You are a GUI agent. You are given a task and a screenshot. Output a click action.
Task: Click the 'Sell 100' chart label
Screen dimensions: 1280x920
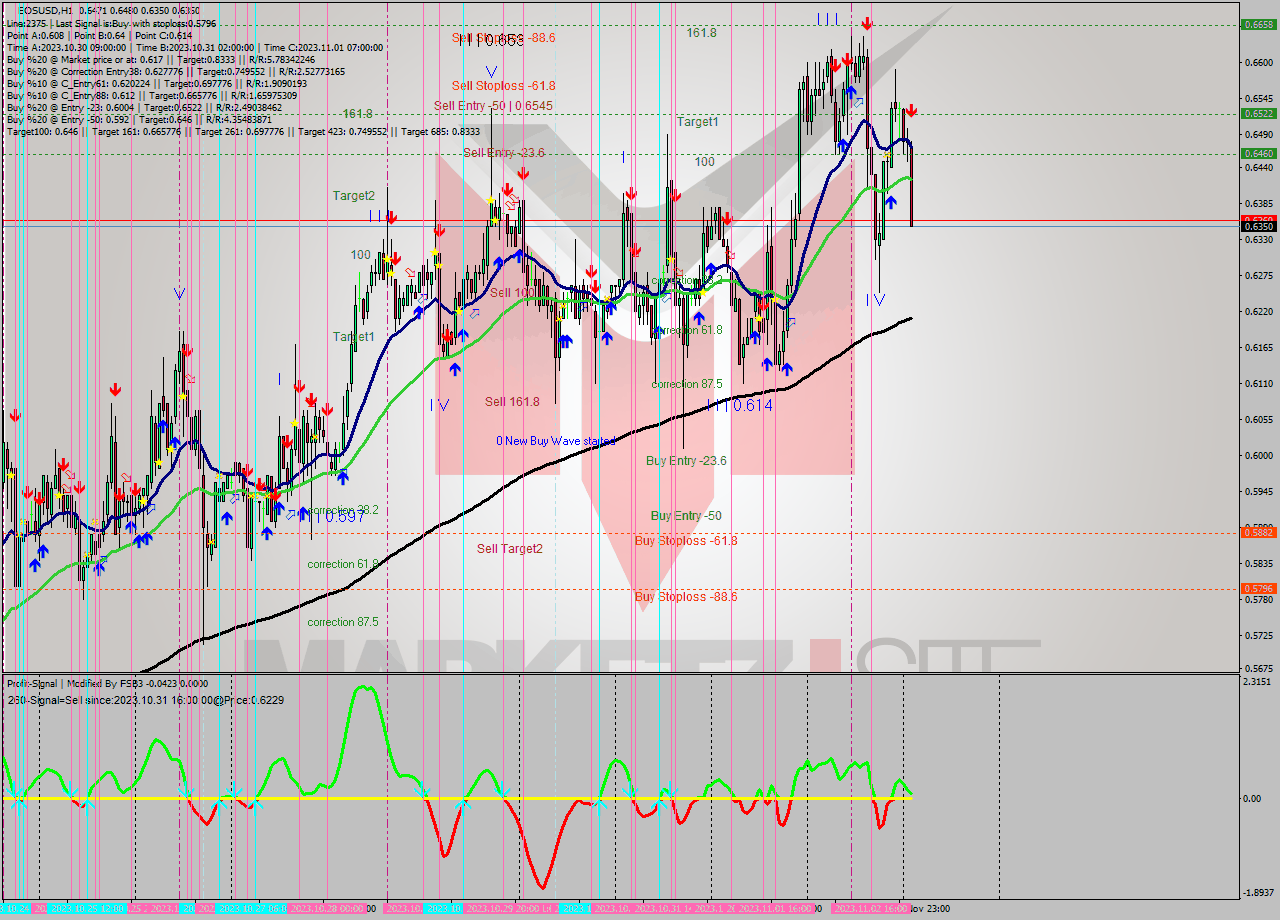(511, 293)
